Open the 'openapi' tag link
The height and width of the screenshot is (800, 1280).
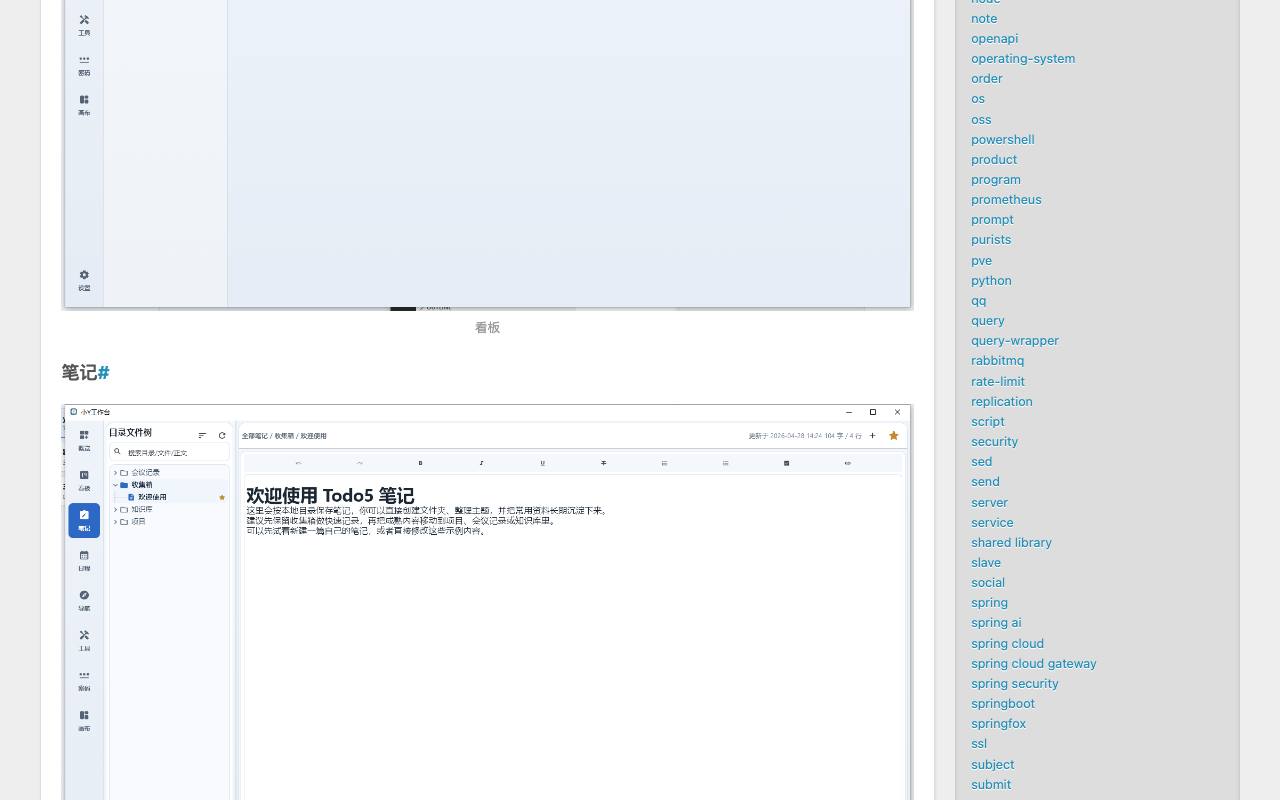pos(994,38)
